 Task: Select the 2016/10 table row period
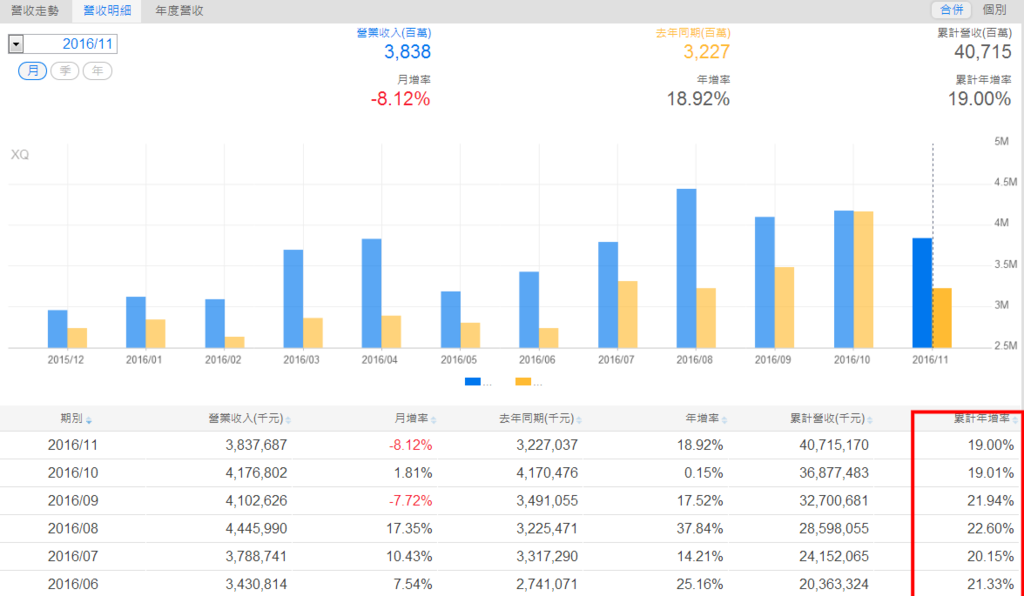click(72, 473)
